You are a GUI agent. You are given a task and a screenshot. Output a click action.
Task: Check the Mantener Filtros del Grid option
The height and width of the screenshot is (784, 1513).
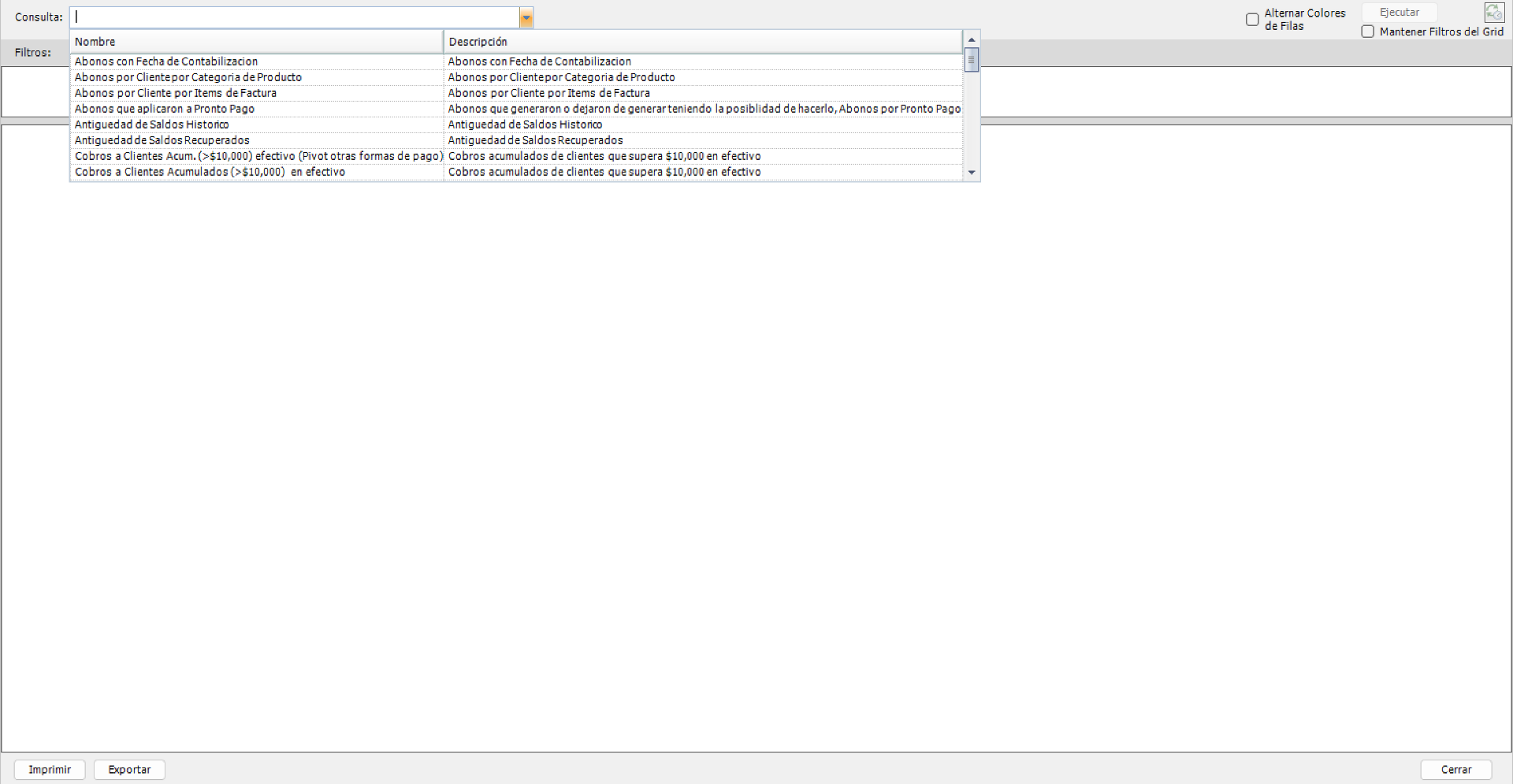(1368, 32)
